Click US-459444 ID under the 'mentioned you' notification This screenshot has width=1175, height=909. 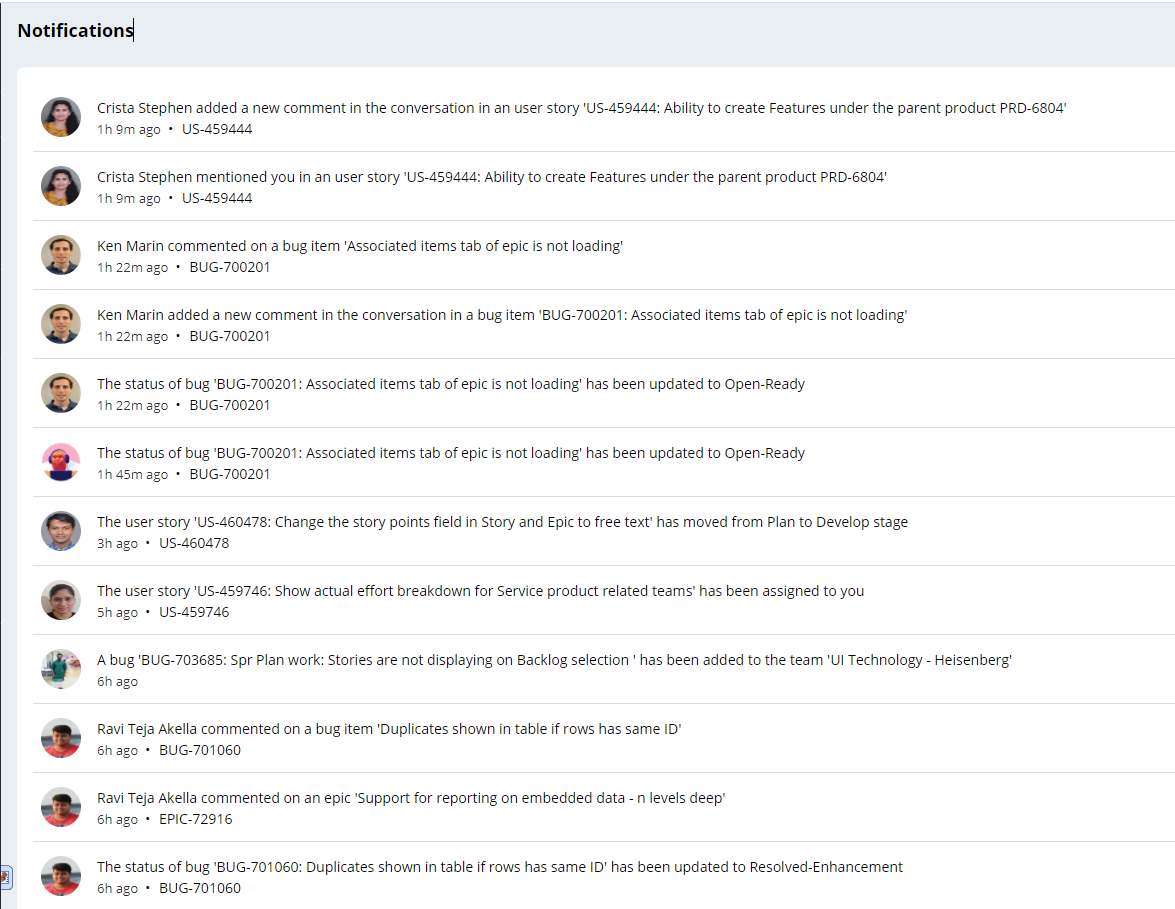[x=217, y=198]
